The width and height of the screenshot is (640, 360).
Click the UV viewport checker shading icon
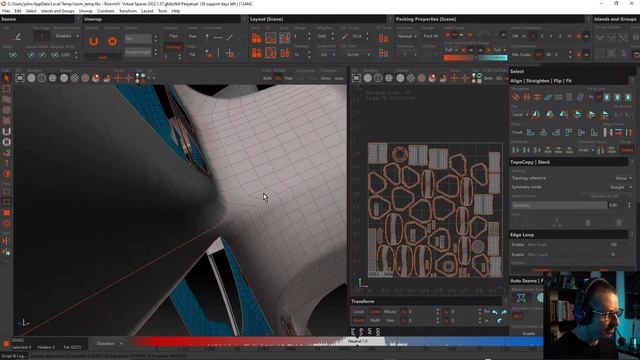411,78
